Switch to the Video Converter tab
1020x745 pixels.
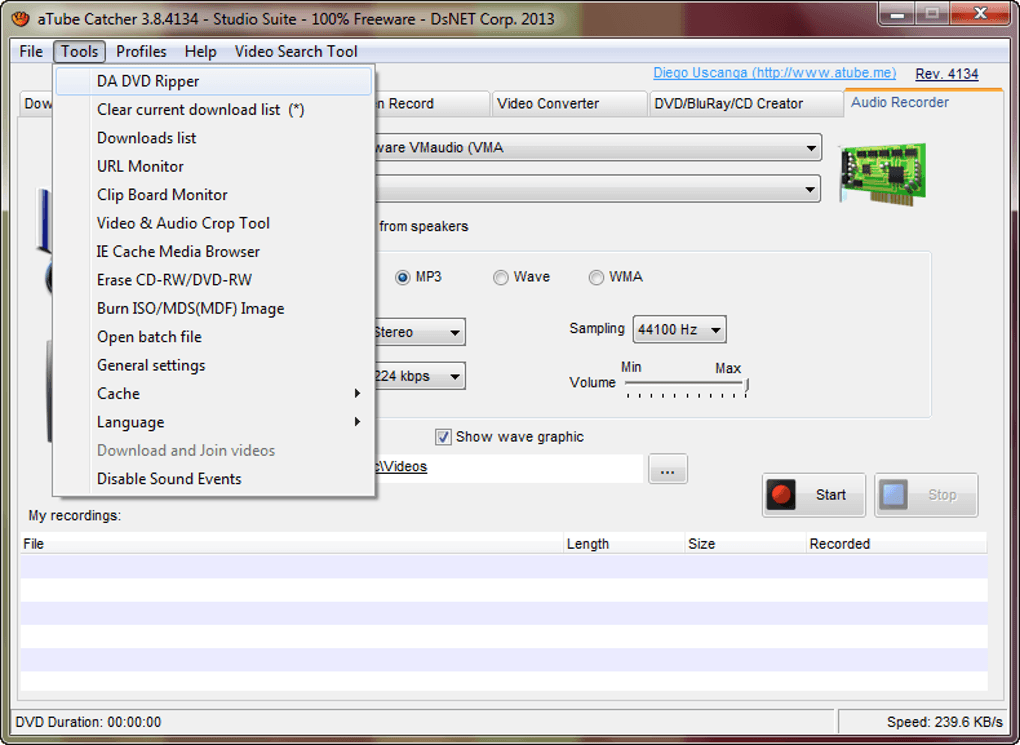pos(569,104)
